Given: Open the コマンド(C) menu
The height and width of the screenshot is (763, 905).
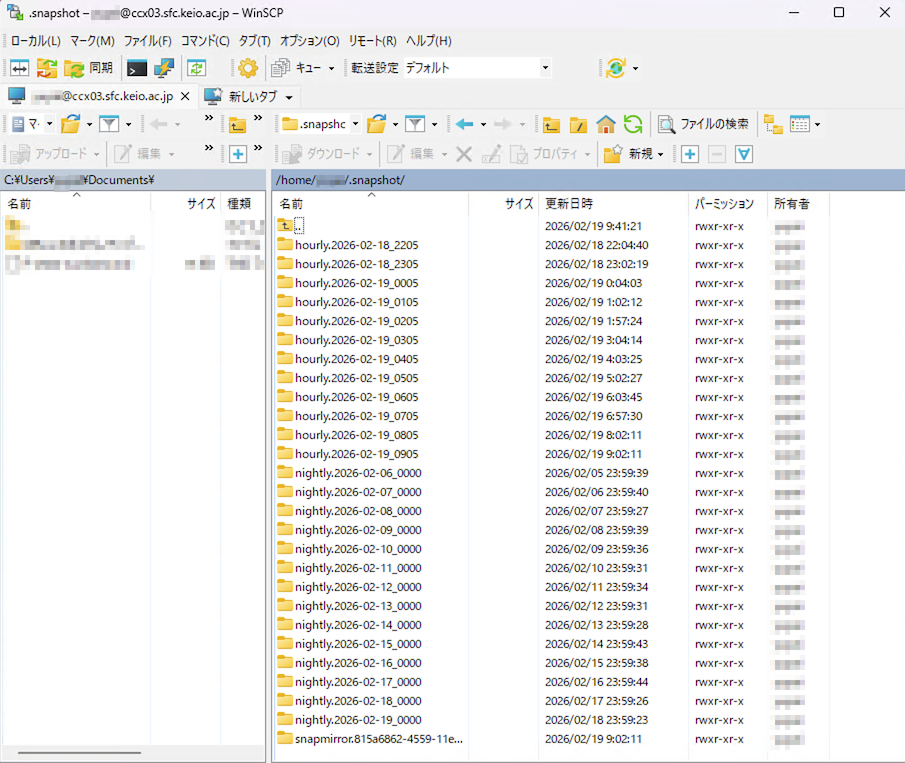Looking at the screenshot, I should 204,41.
